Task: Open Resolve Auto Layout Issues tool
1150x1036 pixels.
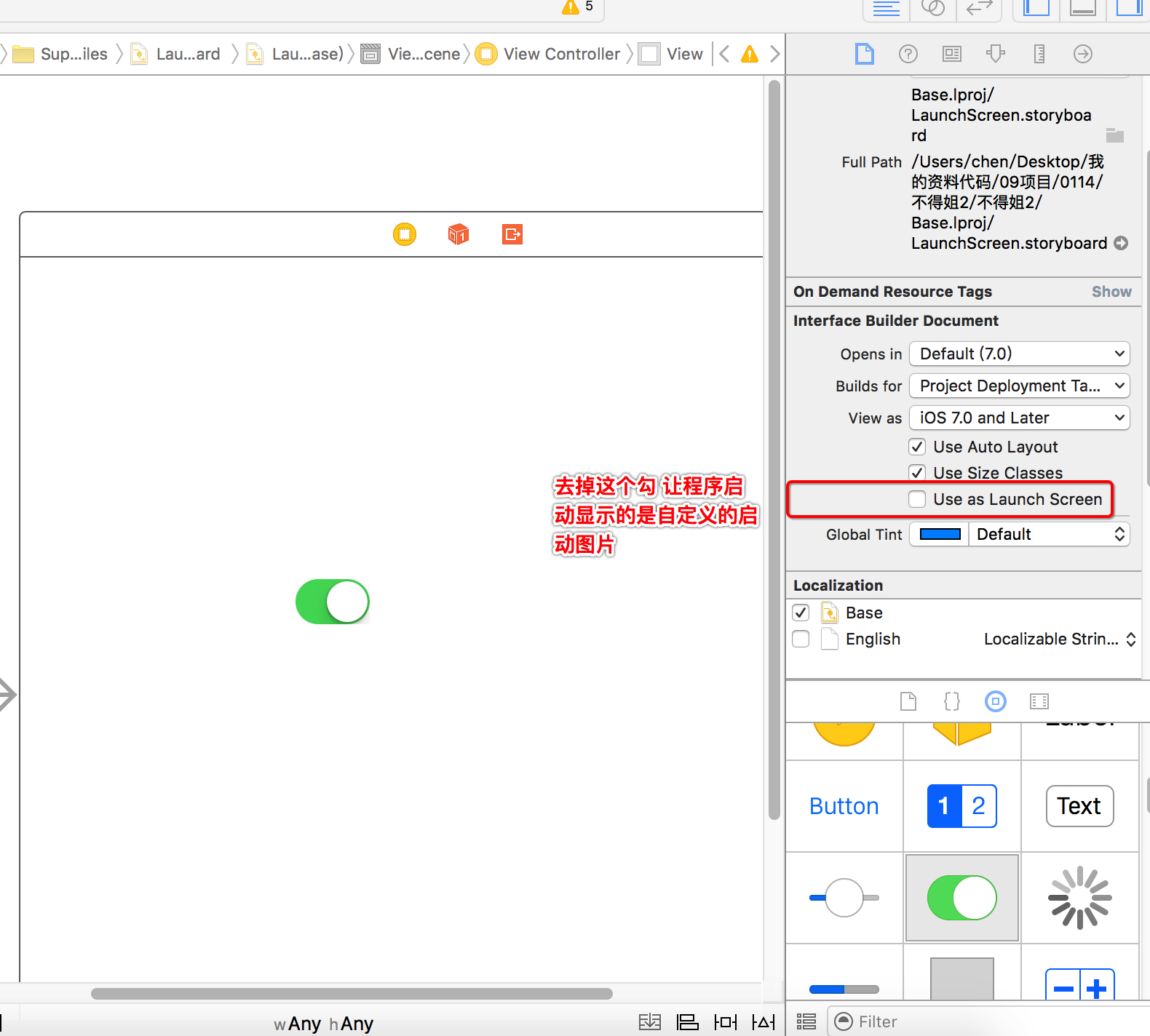Action: [x=764, y=1021]
